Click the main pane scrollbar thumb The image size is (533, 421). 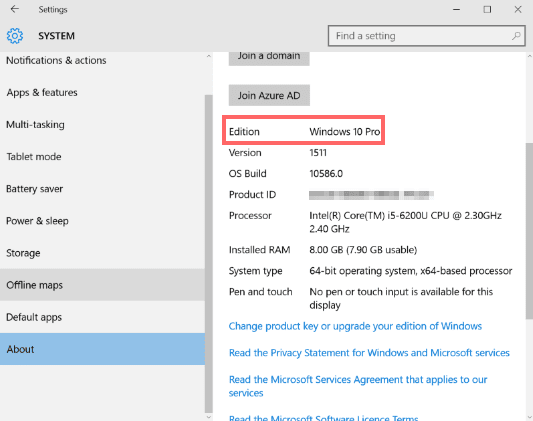coord(529,231)
